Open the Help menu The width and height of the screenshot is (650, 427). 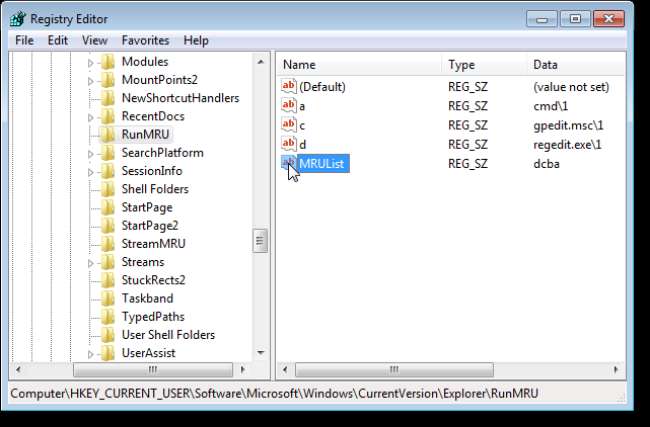tap(196, 41)
